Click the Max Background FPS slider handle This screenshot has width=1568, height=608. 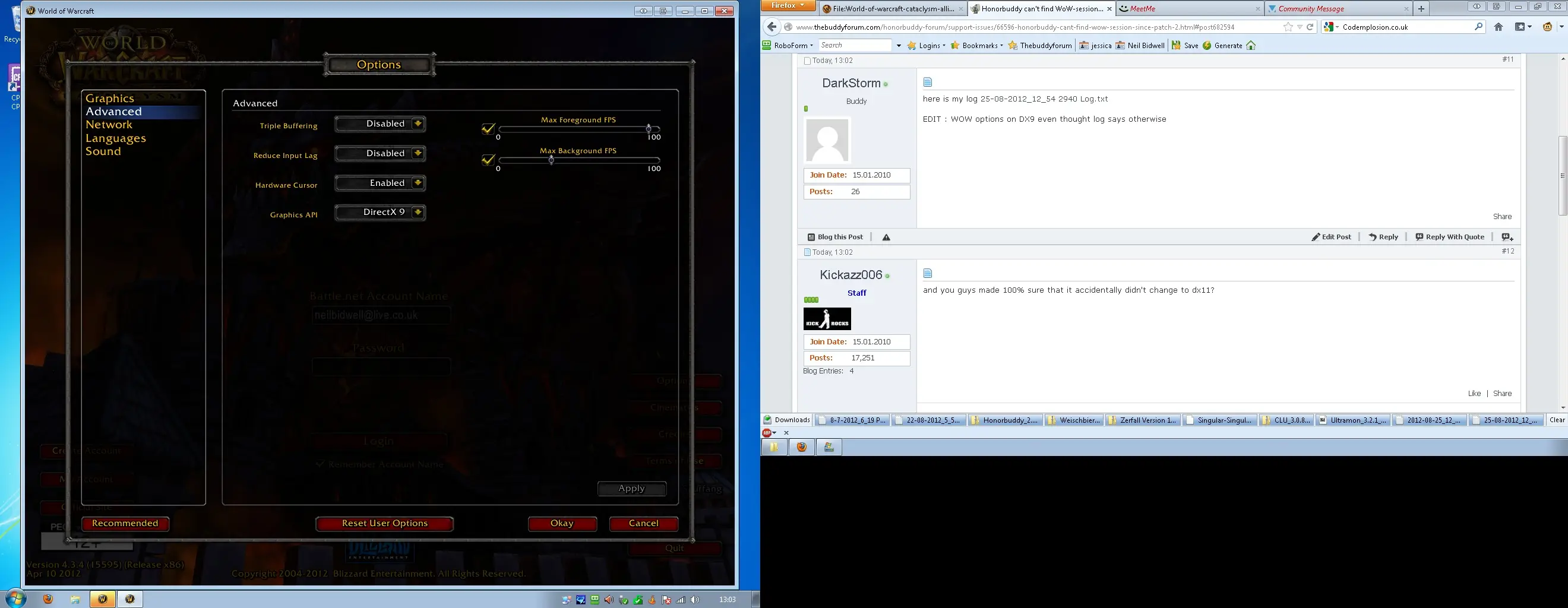(552, 160)
